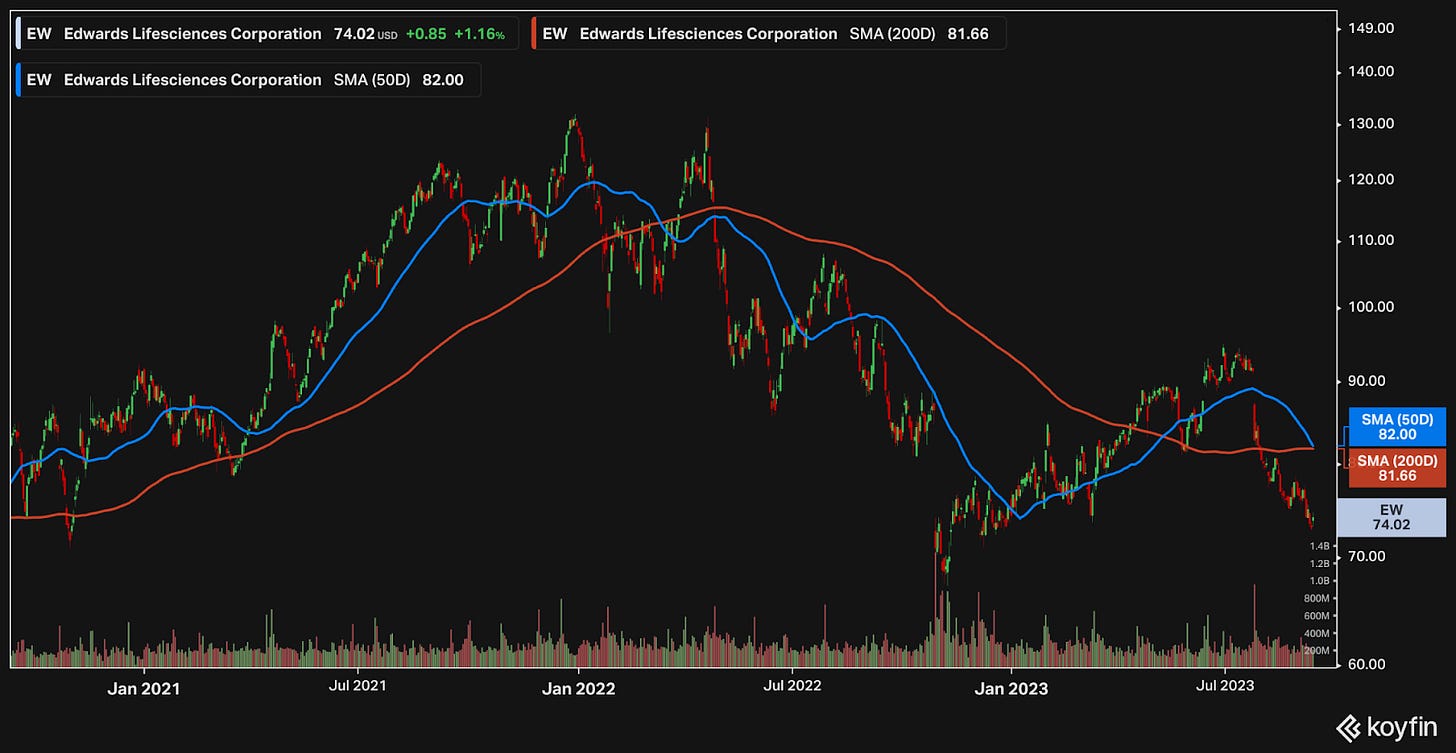Click the 140.00 price axis value
This screenshot has height=753, width=1456.
tap(1371, 71)
